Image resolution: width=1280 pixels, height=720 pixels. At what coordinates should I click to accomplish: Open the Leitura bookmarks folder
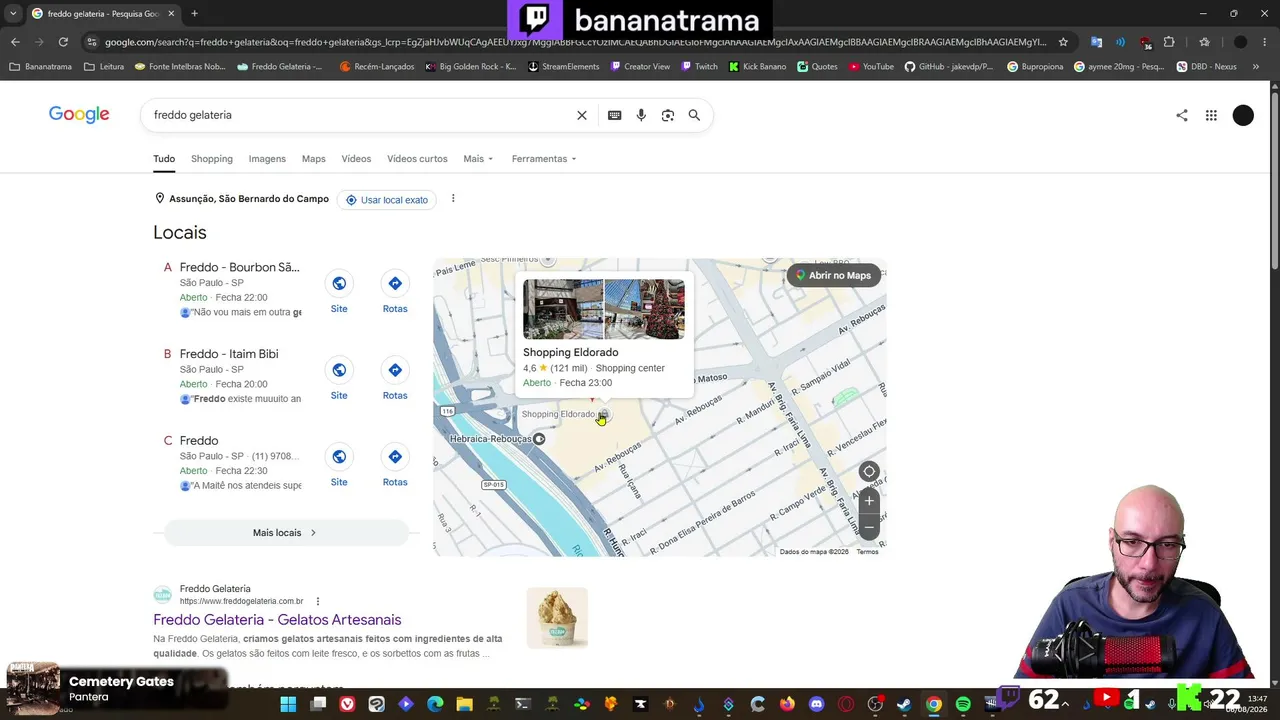click(x=104, y=67)
